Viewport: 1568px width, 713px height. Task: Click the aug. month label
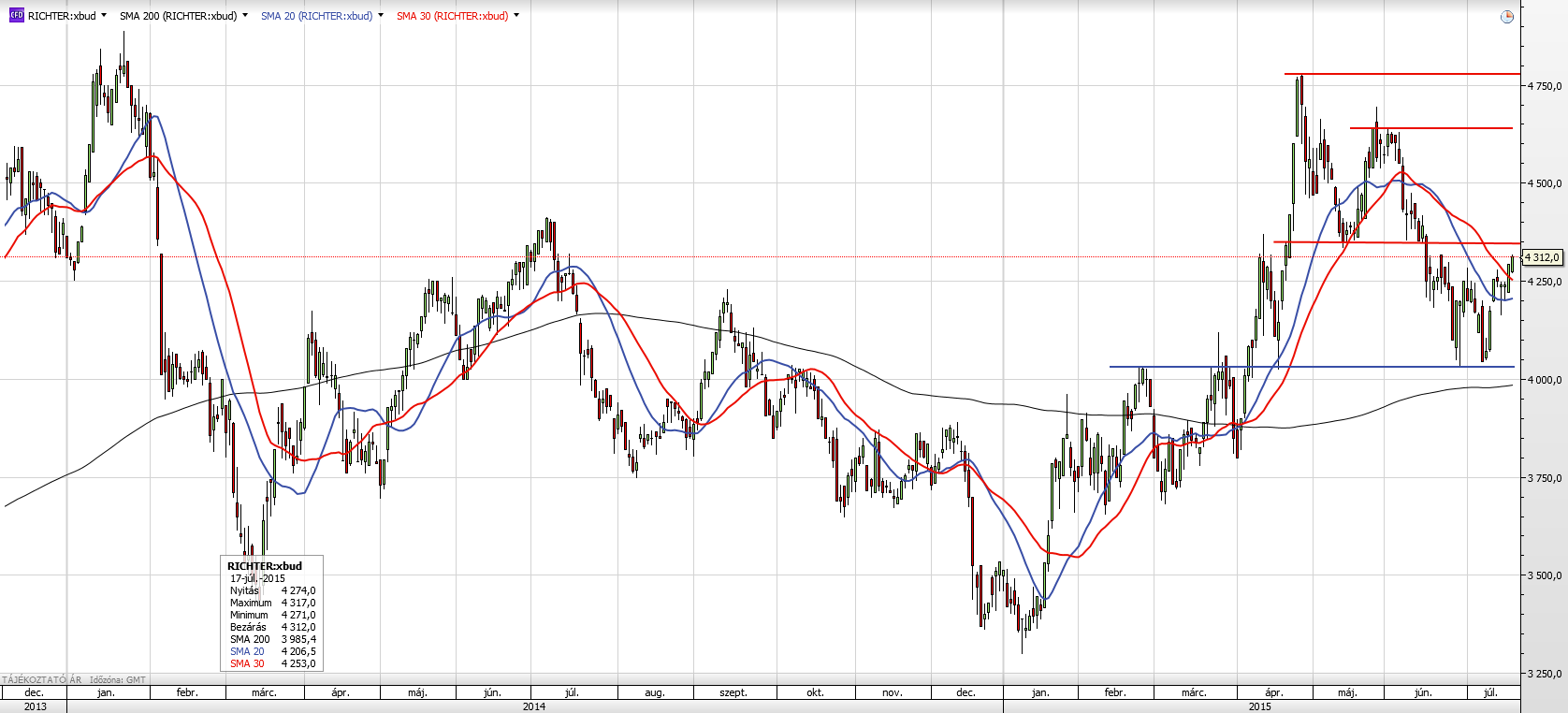click(655, 692)
